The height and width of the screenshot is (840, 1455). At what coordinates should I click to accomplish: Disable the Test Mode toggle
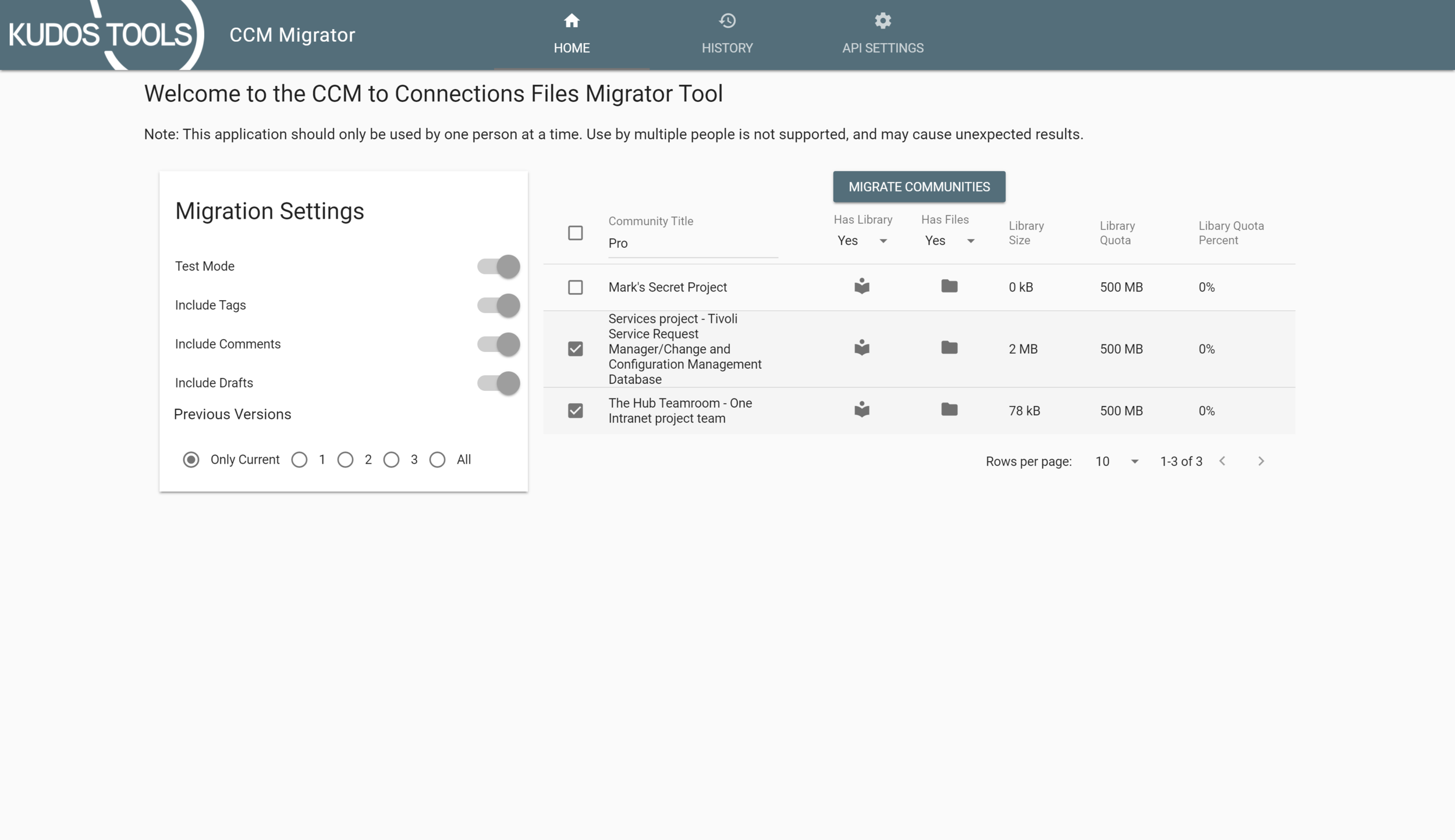coord(498,266)
